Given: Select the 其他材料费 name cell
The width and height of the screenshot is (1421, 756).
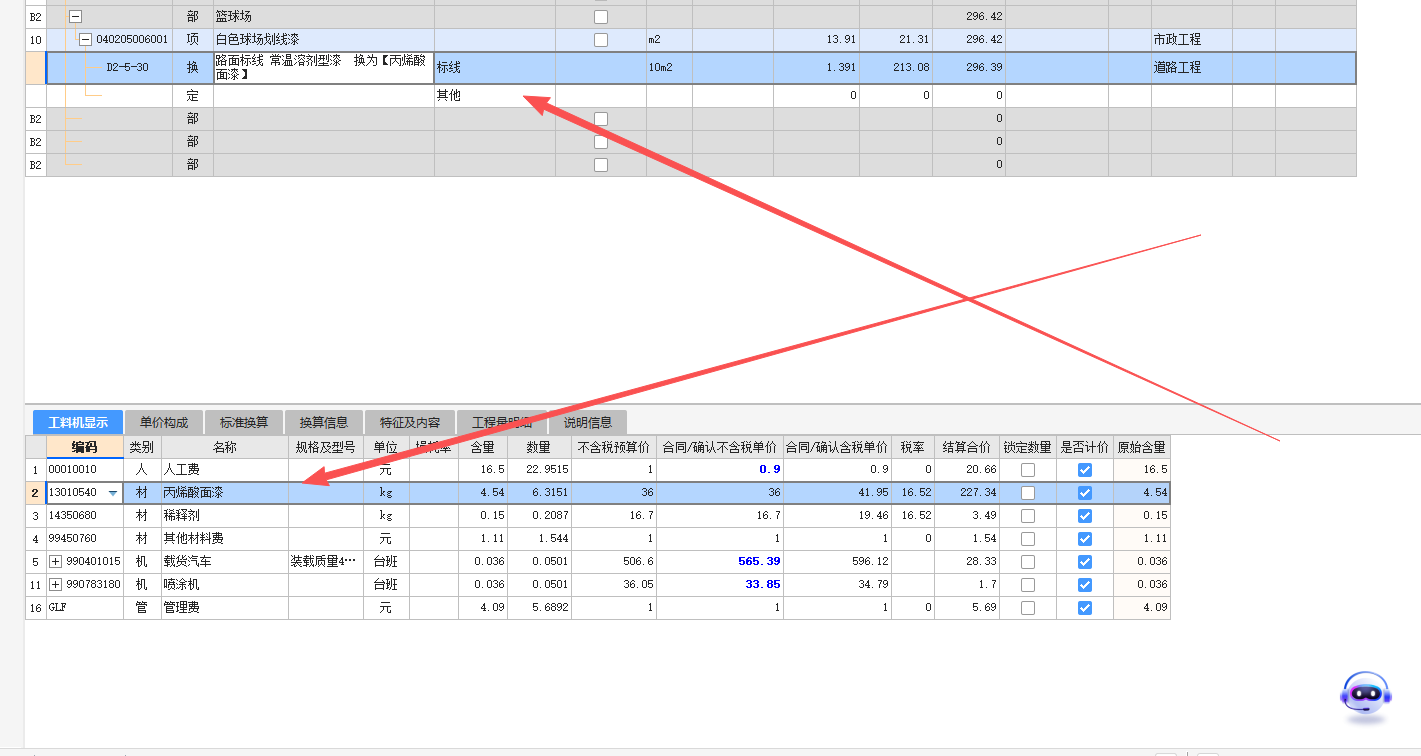Looking at the screenshot, I should coord(225,539).
